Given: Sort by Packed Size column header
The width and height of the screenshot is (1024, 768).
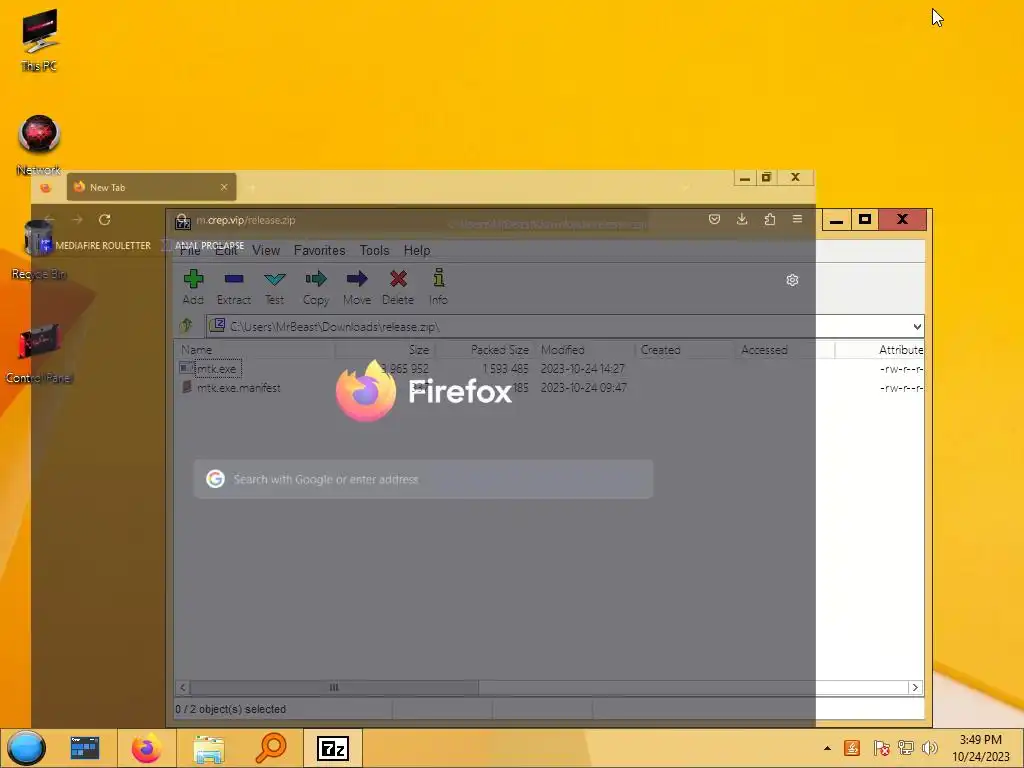Looking at the screenshot, I should click(485, 350).
